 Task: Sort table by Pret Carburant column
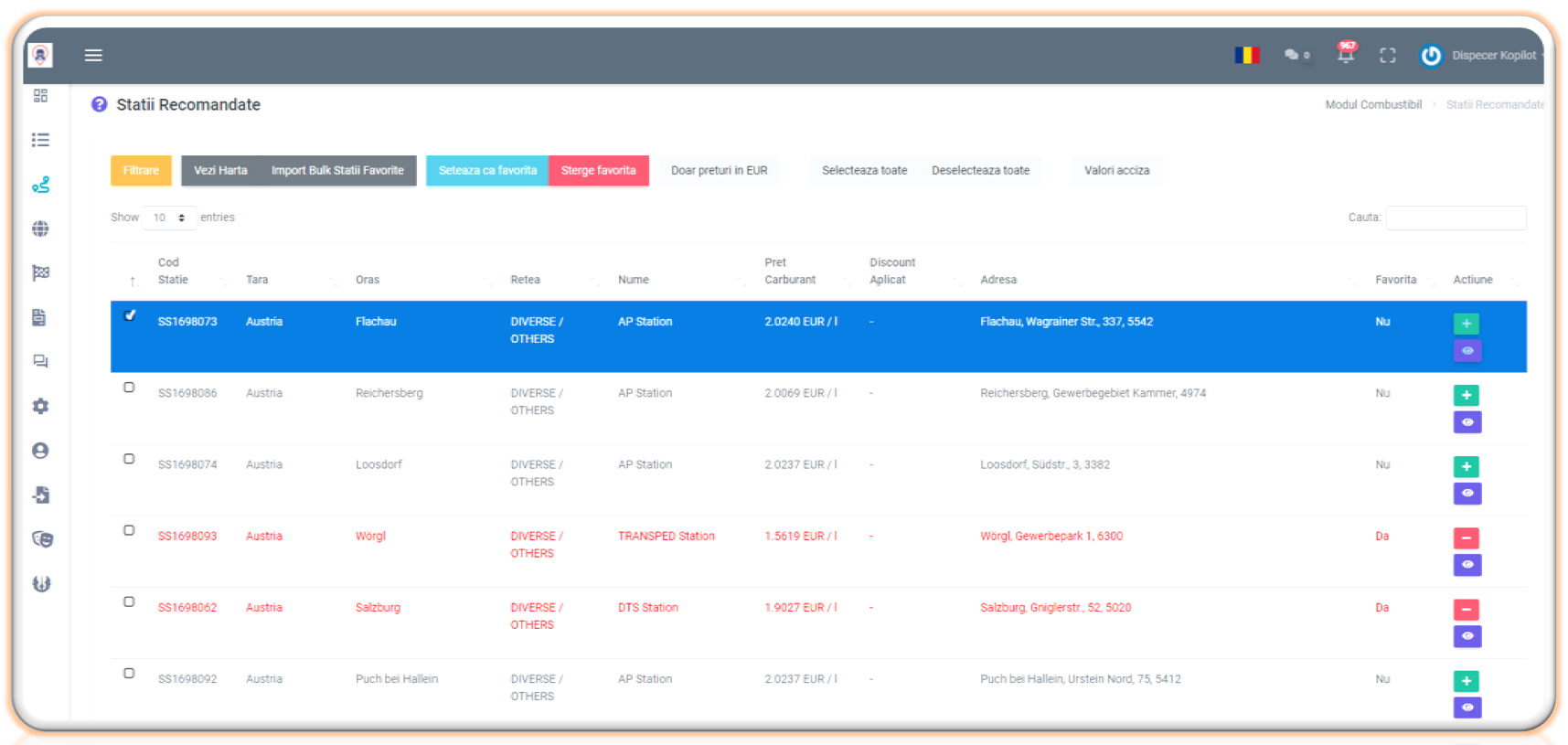point(790,271)
